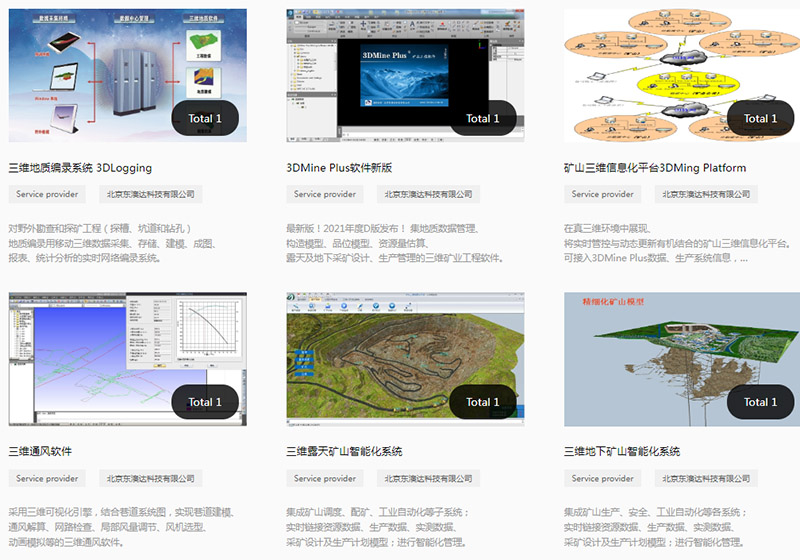Open title link 三维地下矿山智能化系统

pyautogui.click(x=622, y=451)
